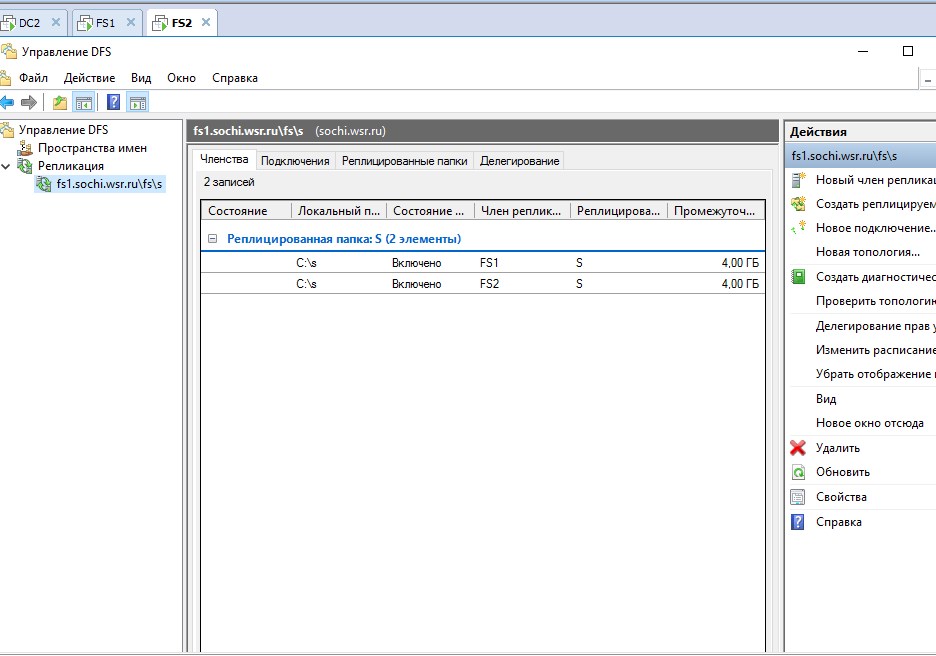Sort by the Состояние column header
Screen dimensions: 936x656
pos(247,211)
